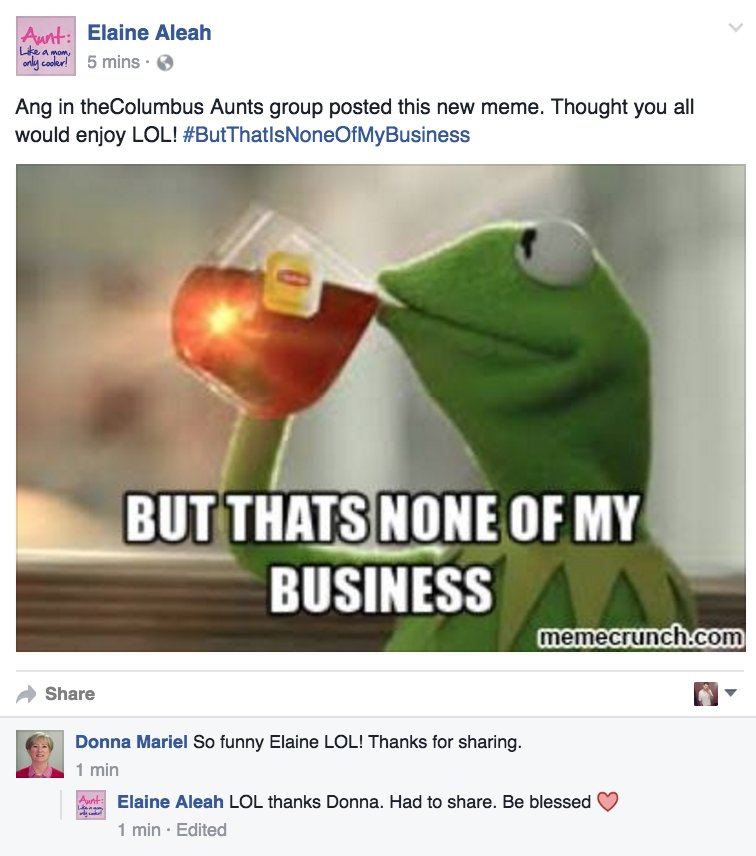Show edit history via Edited label
This screenshot has height=856, width=756.
click(201, 830)
